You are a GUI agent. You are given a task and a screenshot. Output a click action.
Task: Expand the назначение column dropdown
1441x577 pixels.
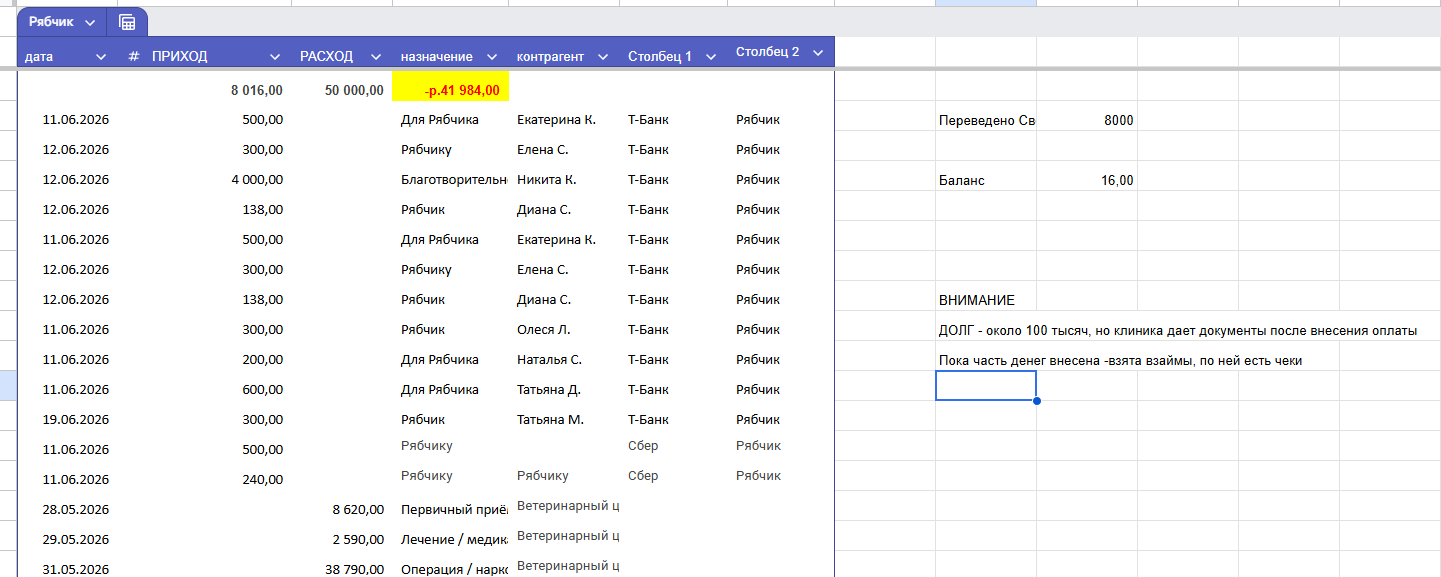(x=493, y=57)
